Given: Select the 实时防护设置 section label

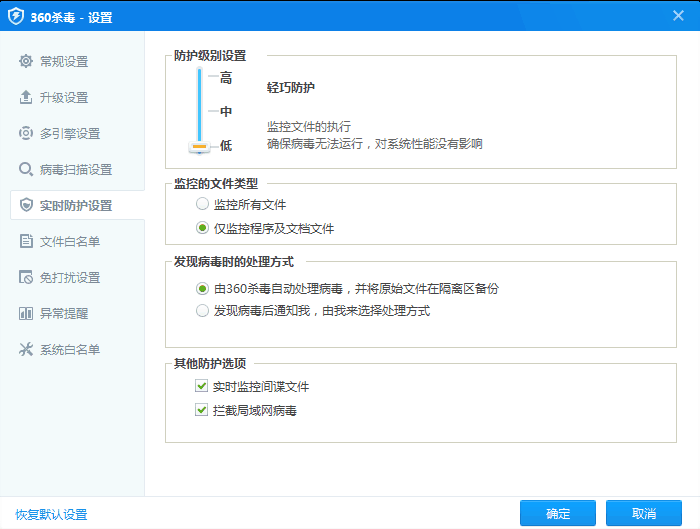Looking at the screenshot, I should click(76, 206).
